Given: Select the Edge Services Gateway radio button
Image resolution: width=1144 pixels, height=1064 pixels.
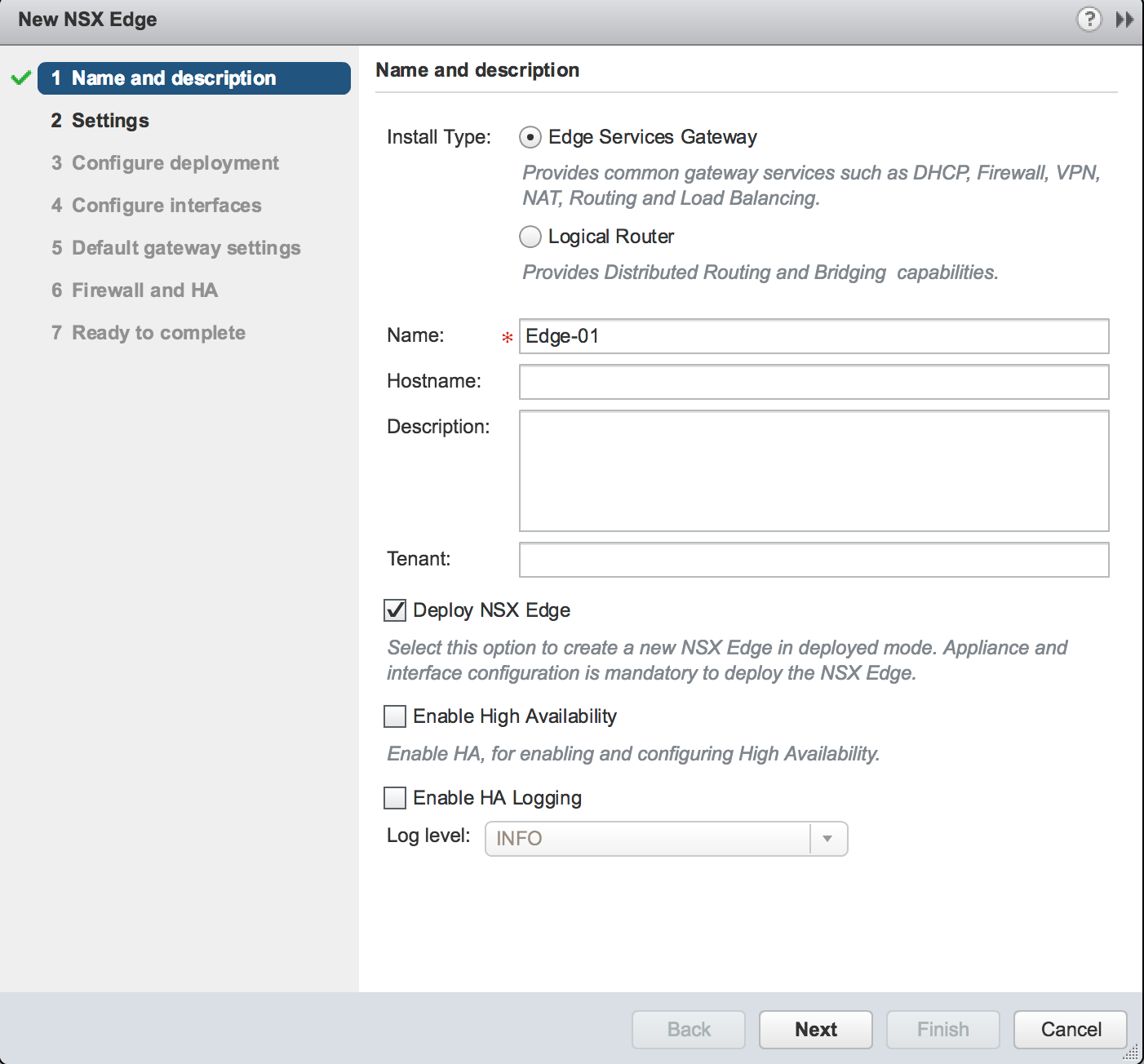Looking at the screenshot, I should tap(530, 137).
